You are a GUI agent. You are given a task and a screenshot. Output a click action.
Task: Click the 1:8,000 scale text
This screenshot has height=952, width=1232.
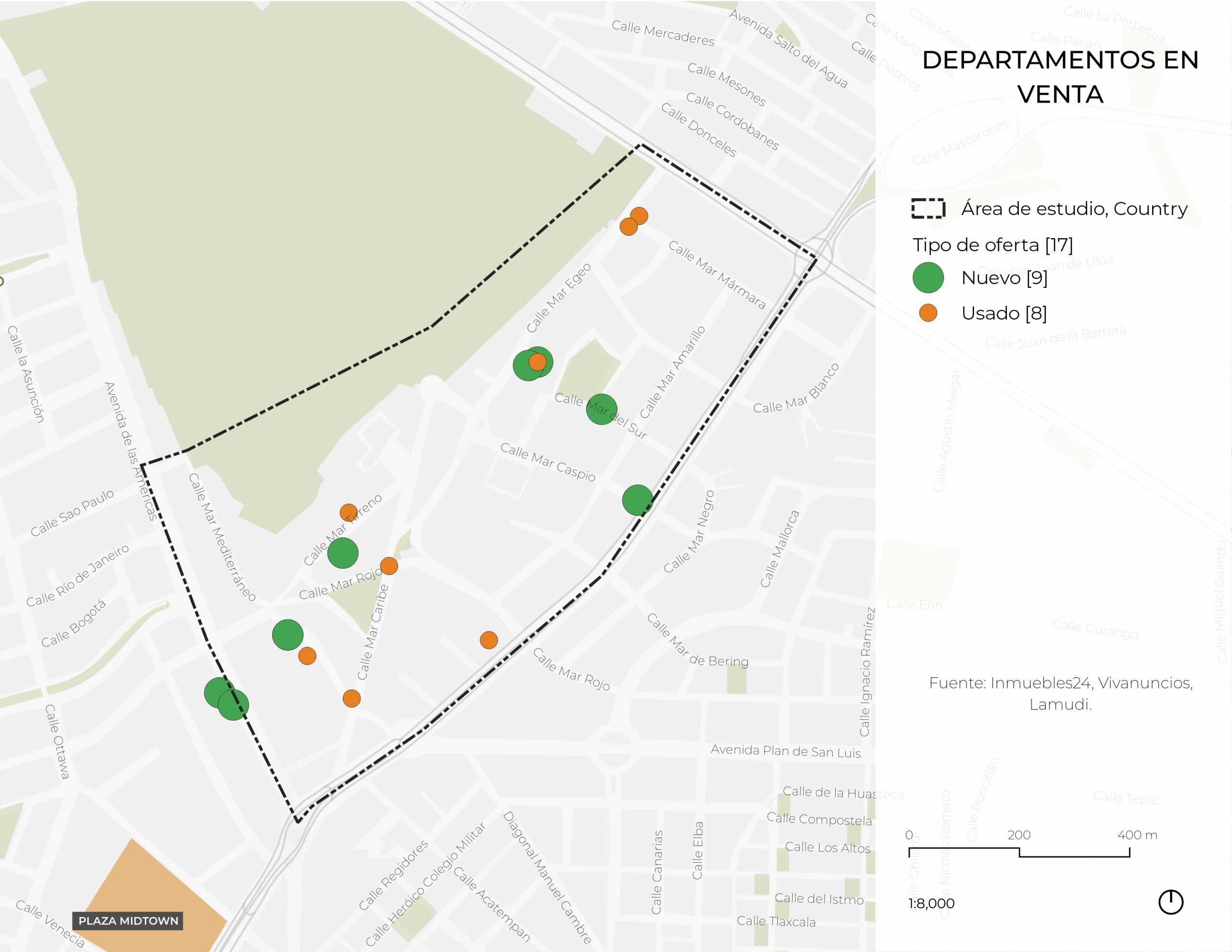(x=931, y=903)
